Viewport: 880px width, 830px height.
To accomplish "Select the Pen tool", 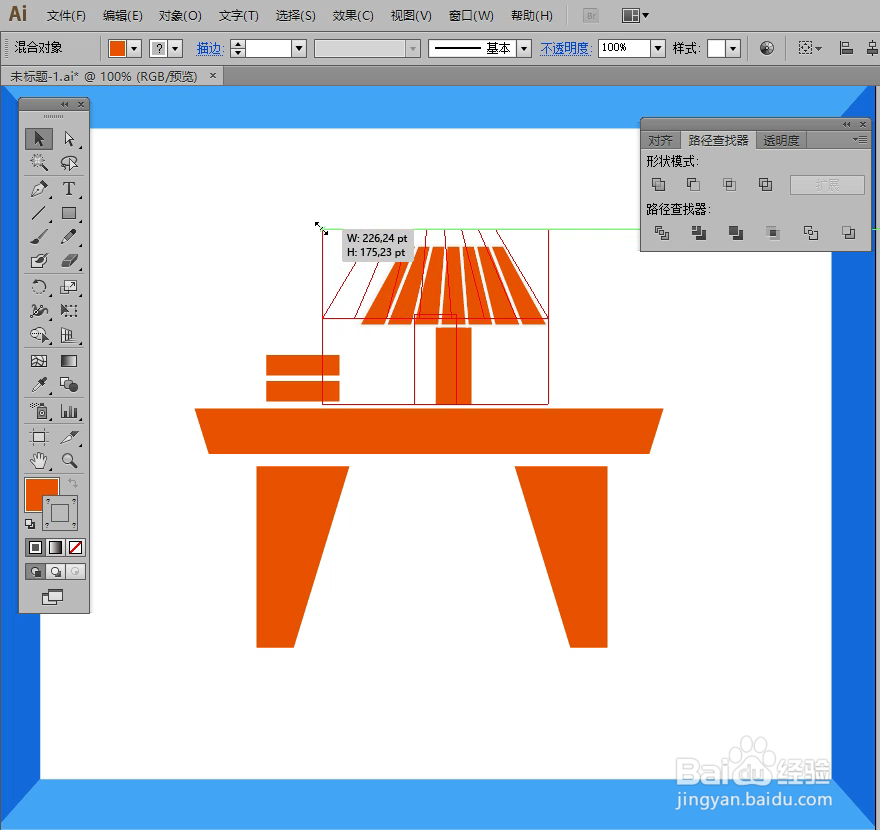I will [40, 189].
